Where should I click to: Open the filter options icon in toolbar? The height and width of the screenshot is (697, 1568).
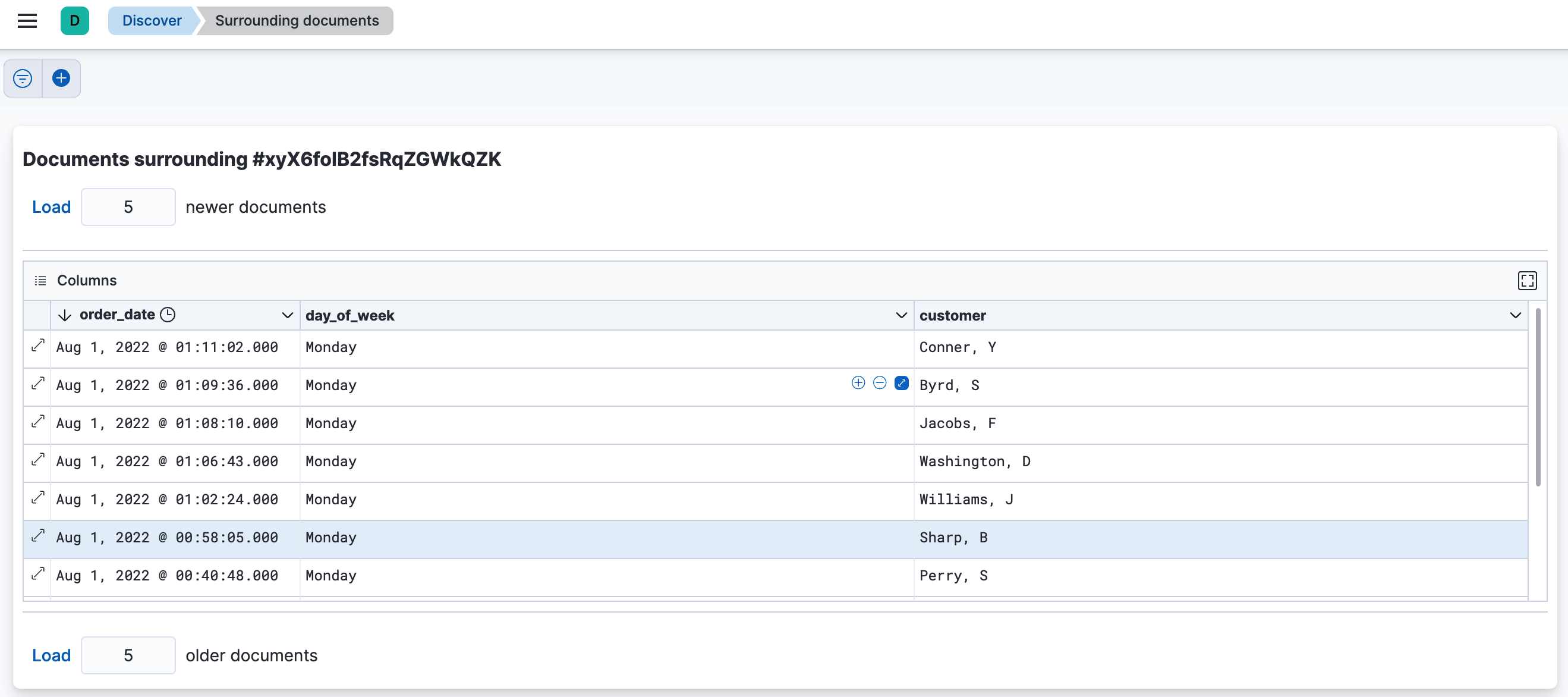click(22, 78)
